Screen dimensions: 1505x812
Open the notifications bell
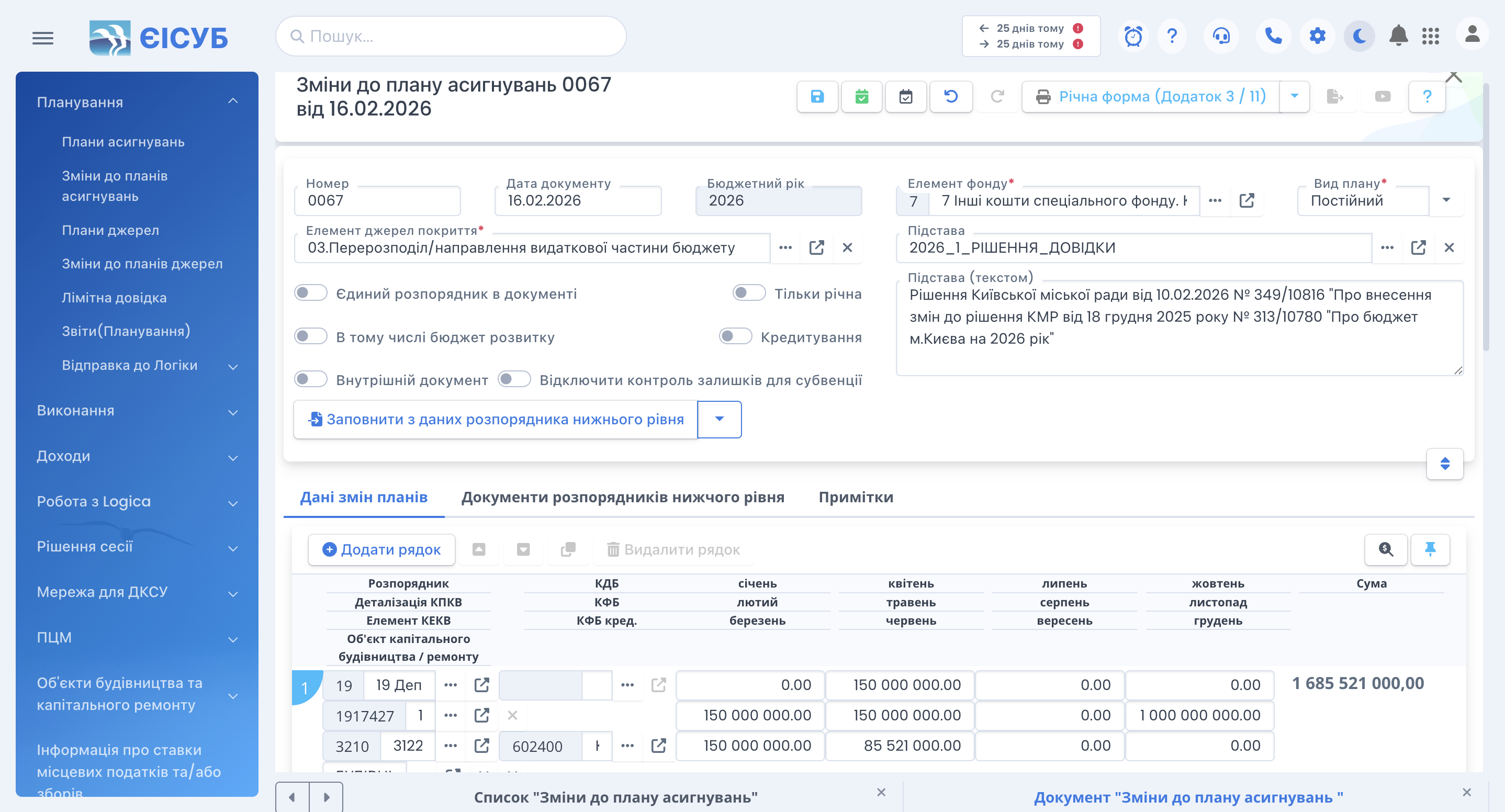tap(1398, 36)
